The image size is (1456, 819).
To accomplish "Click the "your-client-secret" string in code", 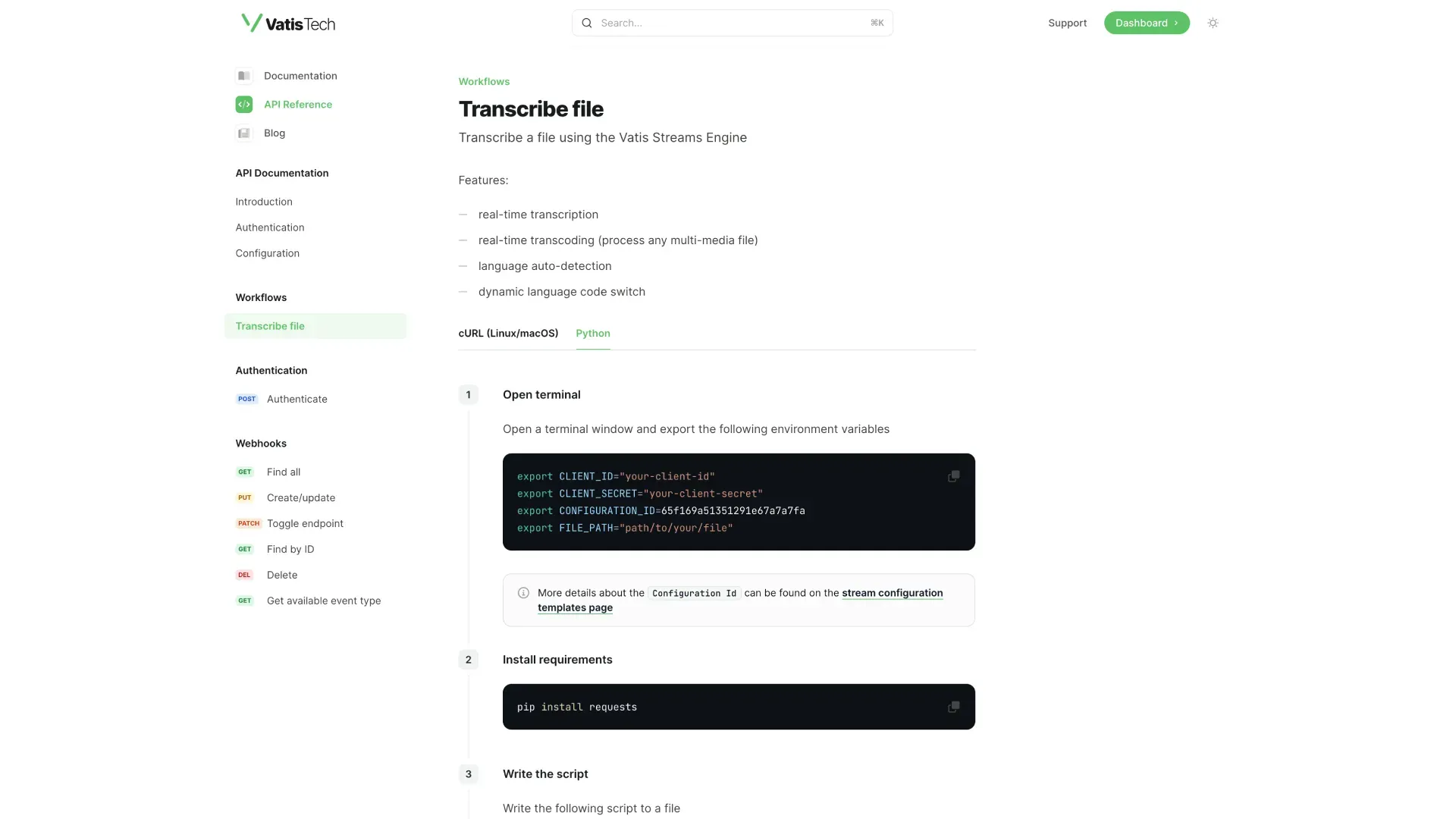I will (x=703, y=494).
